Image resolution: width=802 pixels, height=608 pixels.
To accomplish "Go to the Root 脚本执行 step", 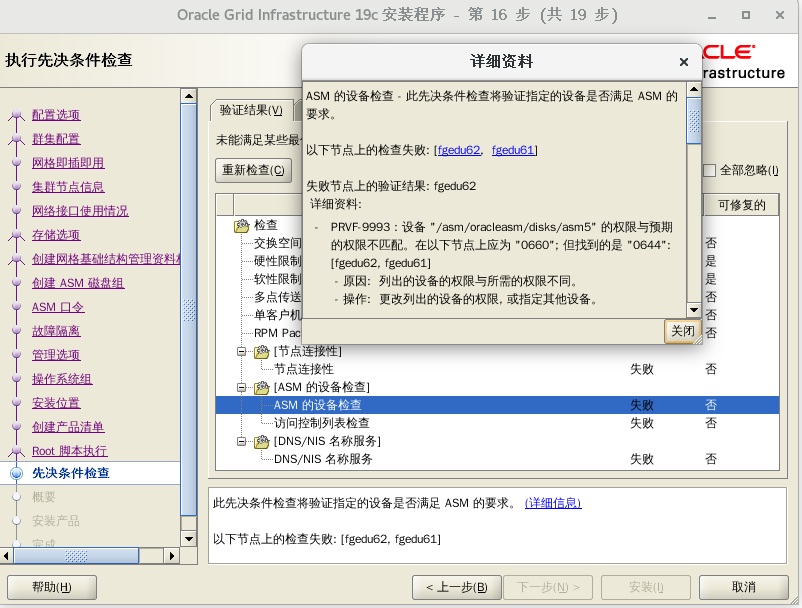I will 70,451.
